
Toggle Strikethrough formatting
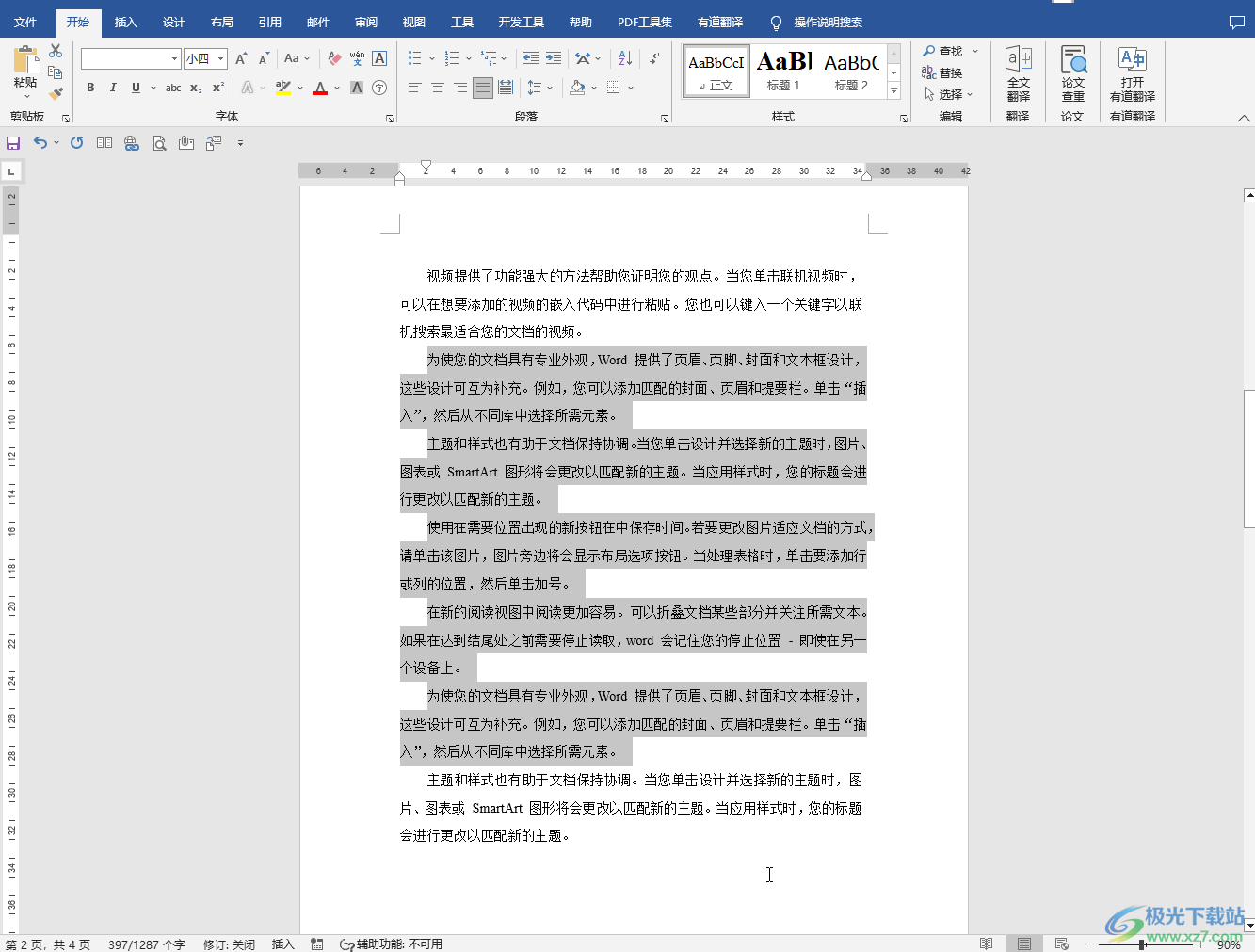[173, 88]
